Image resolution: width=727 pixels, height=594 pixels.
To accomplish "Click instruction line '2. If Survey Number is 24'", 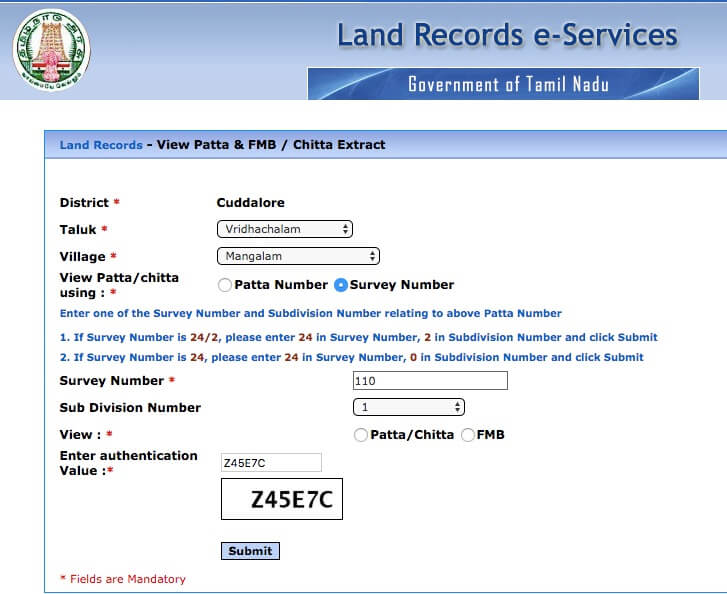I will [352, 357].
